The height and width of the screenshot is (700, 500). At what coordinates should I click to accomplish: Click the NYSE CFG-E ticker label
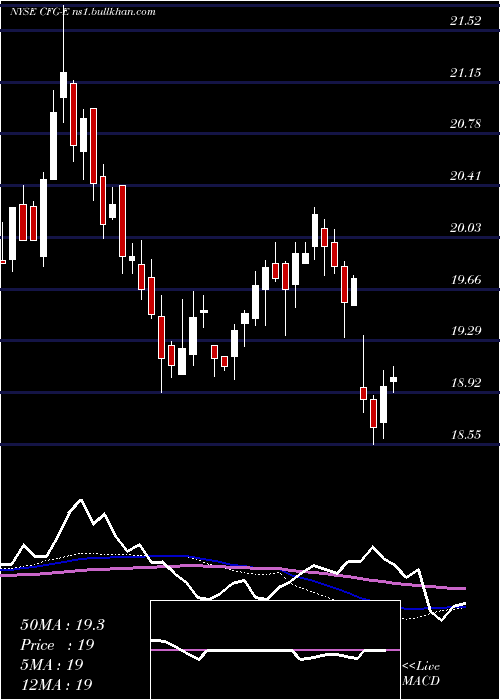coord(38,12)
